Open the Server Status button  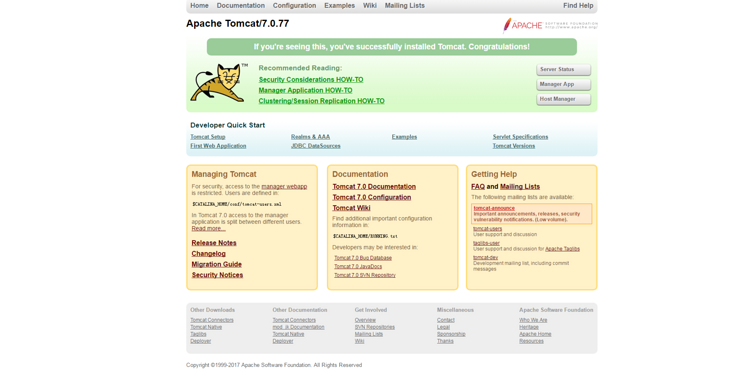563,70
